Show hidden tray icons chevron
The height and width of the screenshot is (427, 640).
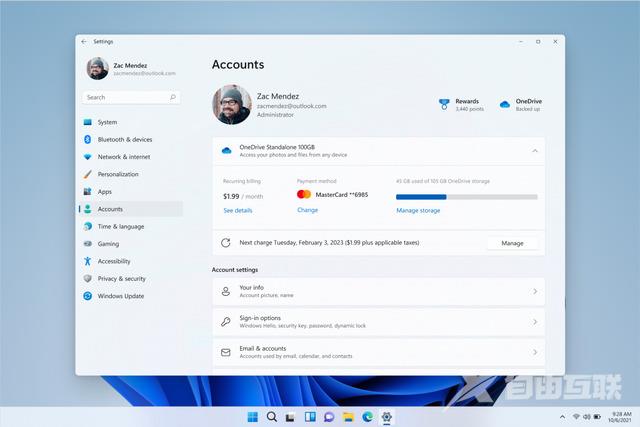(x=562, y=417)
